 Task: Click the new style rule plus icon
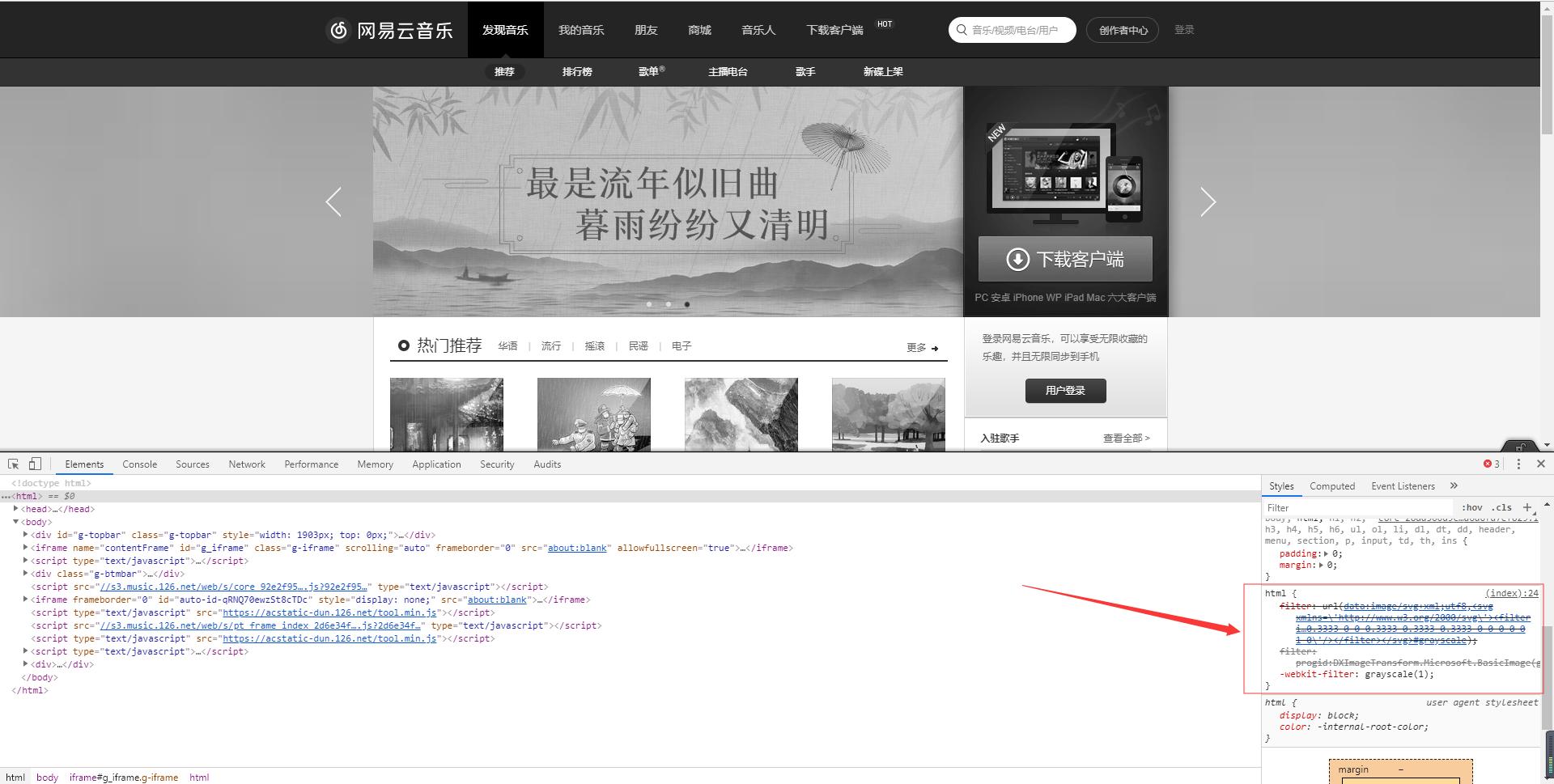1528,507
